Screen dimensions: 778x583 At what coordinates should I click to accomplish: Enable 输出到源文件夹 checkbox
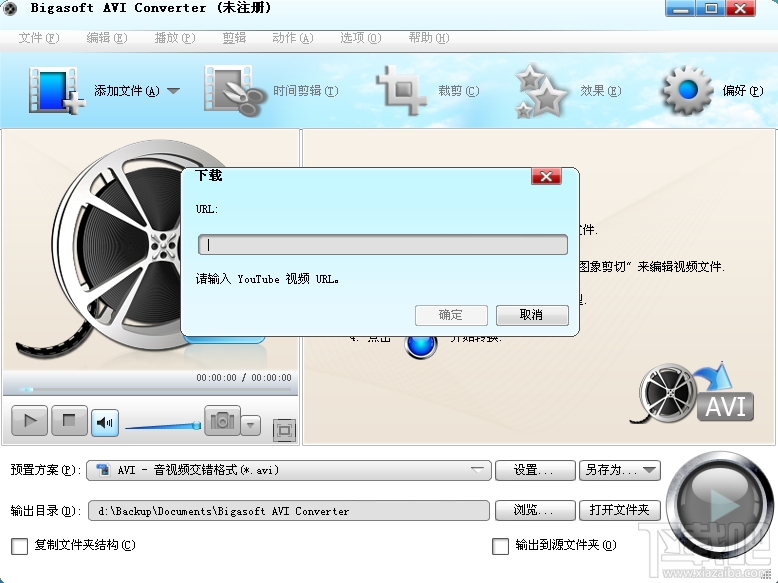click(500, 546)
